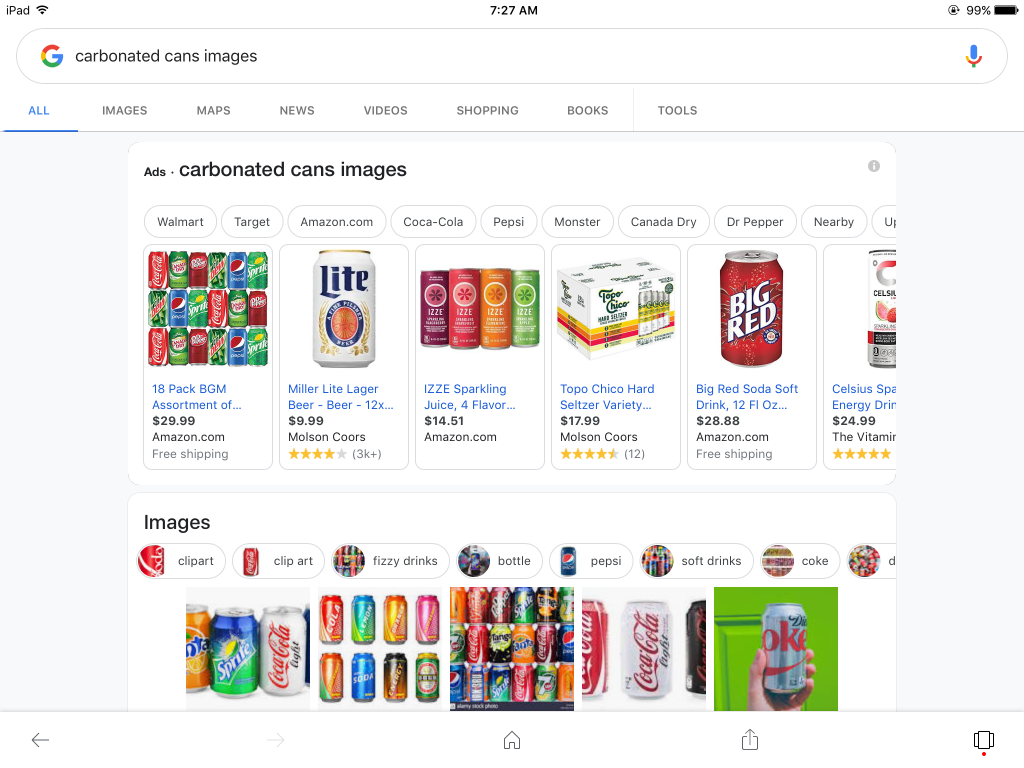Go back with the back arrow
The width and height of the screenshot is (1024, 768).
click(x=40, y=740)
